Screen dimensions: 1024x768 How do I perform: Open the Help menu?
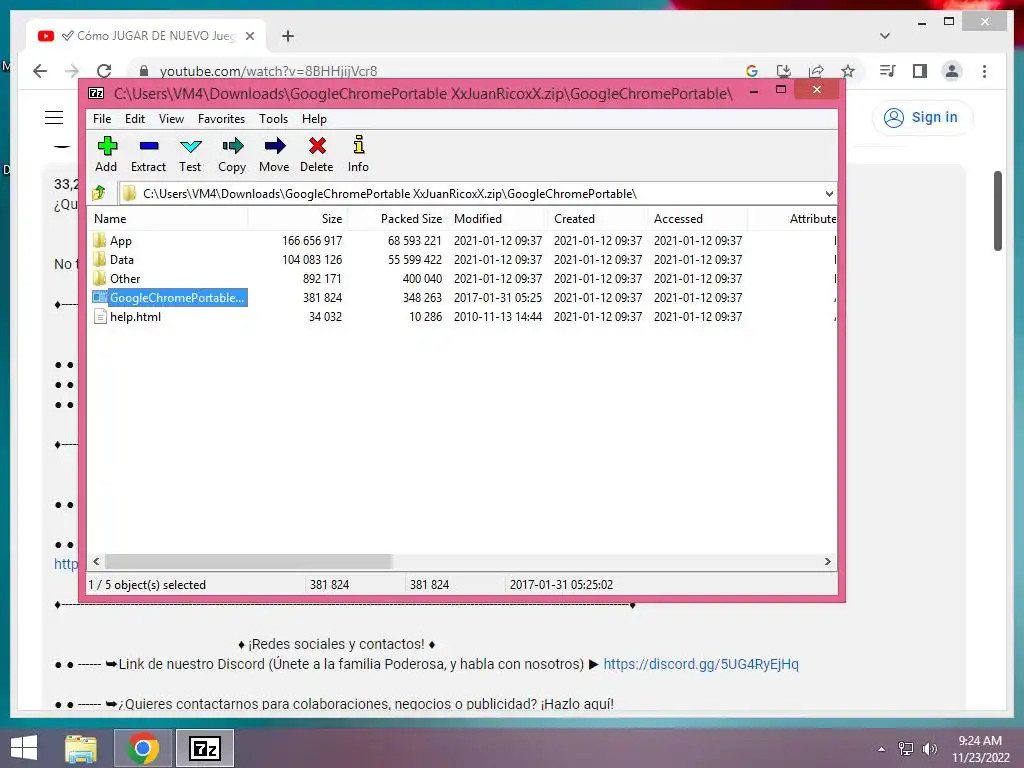click(314, 119)
